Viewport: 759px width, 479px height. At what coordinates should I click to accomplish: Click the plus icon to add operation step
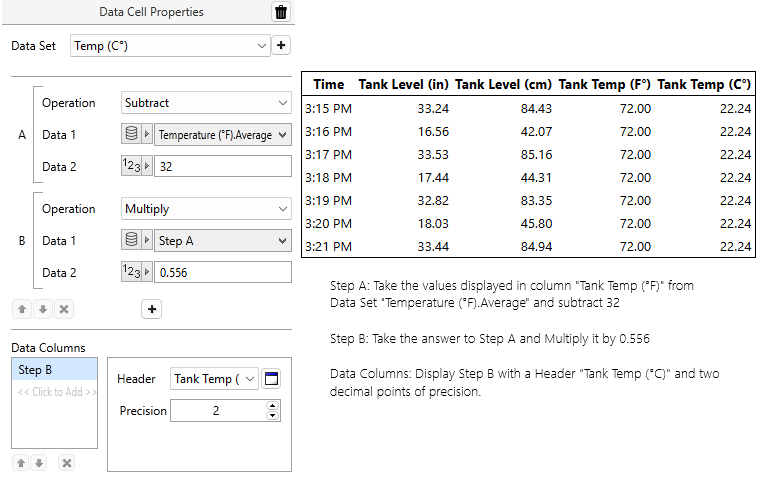coord(152,310)
